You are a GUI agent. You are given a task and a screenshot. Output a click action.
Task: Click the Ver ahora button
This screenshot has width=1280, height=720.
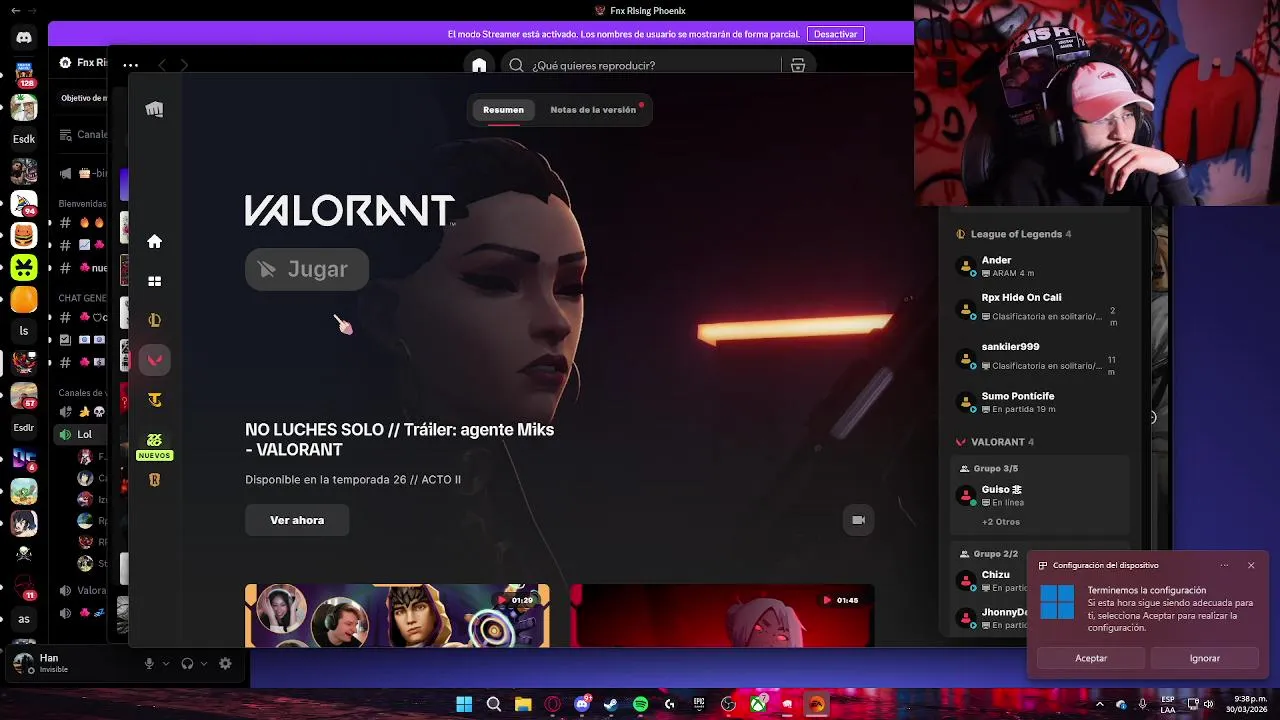click(x=297, y=520)
